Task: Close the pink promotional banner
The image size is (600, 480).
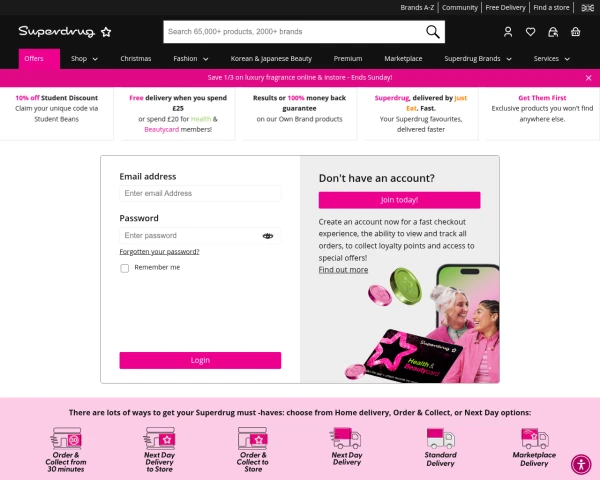Action: (589, 78)
